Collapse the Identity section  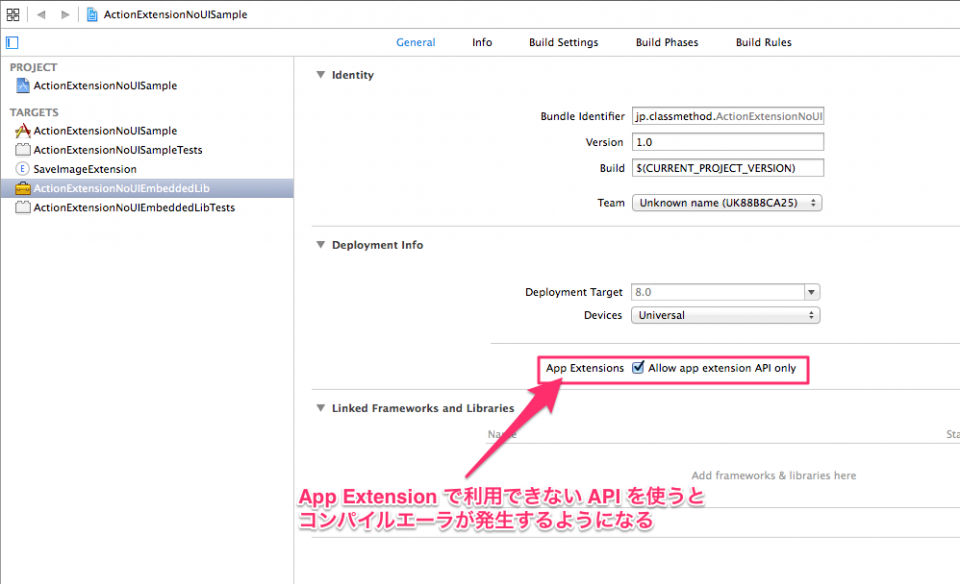[319, 74]
